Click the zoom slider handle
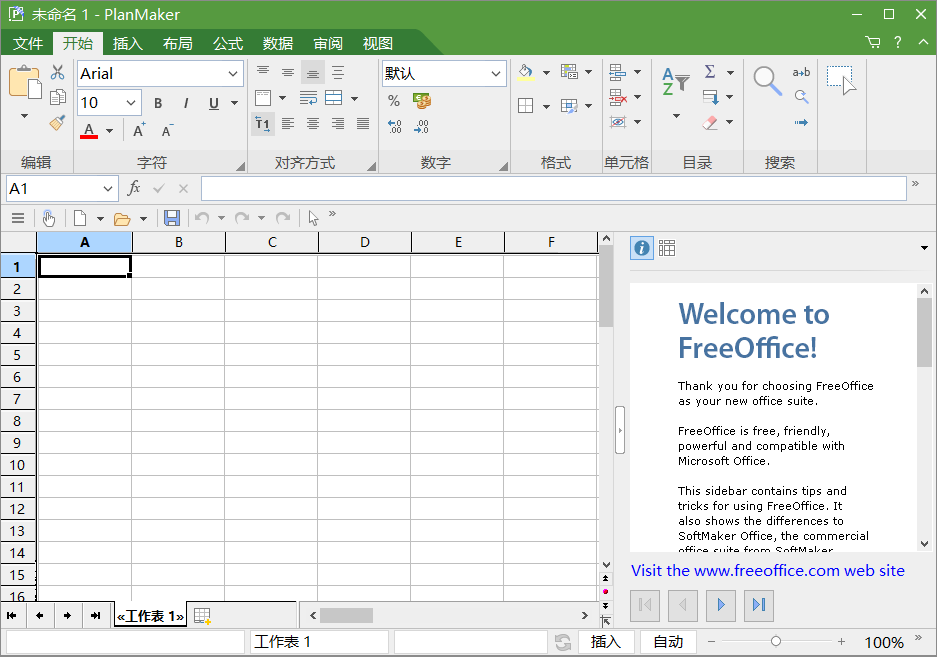This screenshot has height=657, width=937. 776,642
